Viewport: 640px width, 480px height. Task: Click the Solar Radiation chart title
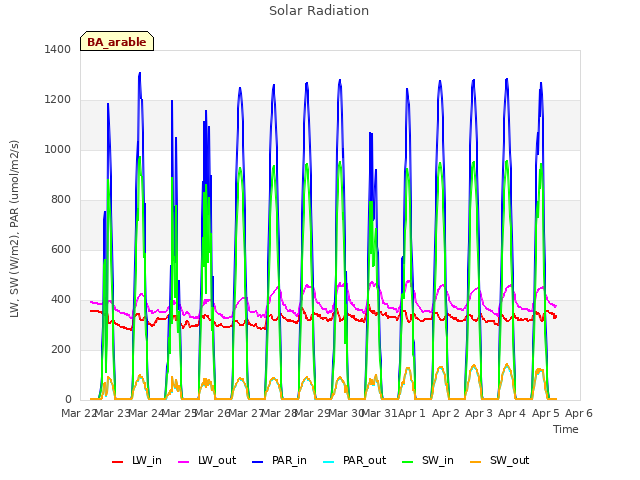point(319,11)
